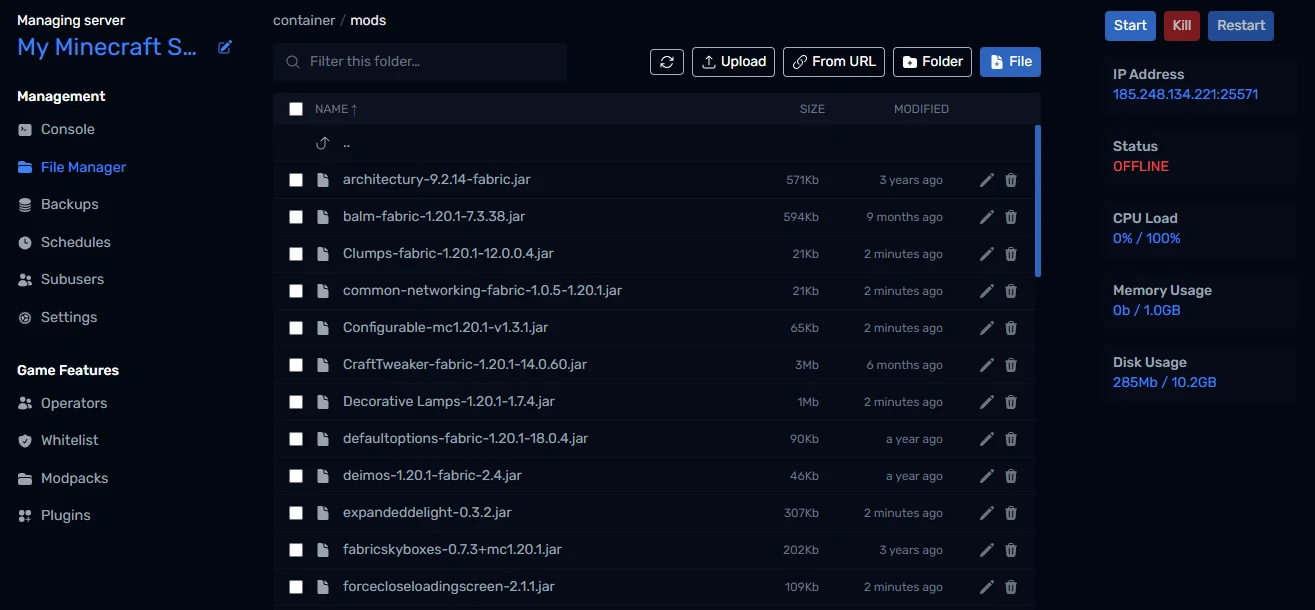Delete fabricskyboxes jar with trash icon

[x=1011, y=550]
